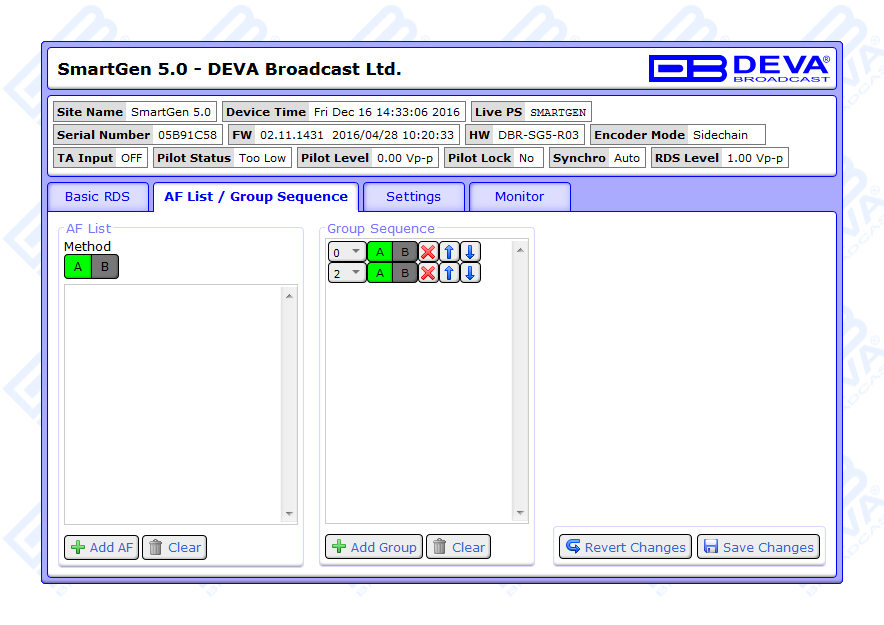Open the Settings tab
Viewport: 884px width, 625px height.
tap(413, 197)
